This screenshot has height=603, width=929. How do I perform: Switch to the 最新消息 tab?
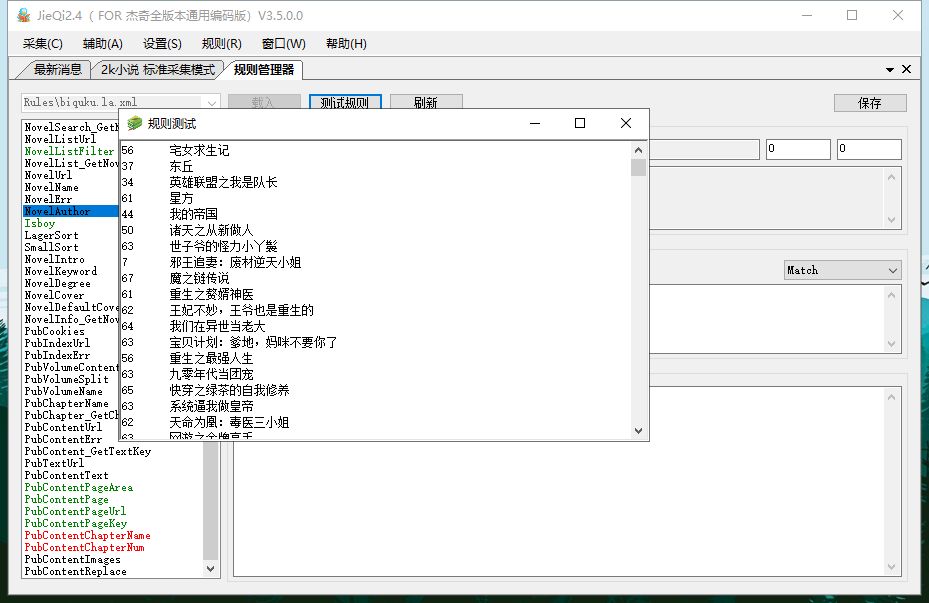[x=57, y=70]
